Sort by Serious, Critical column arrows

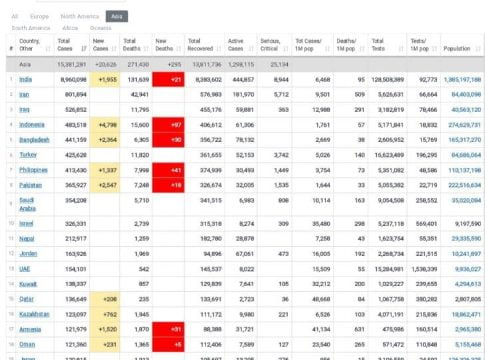click(x=286, y=49)
